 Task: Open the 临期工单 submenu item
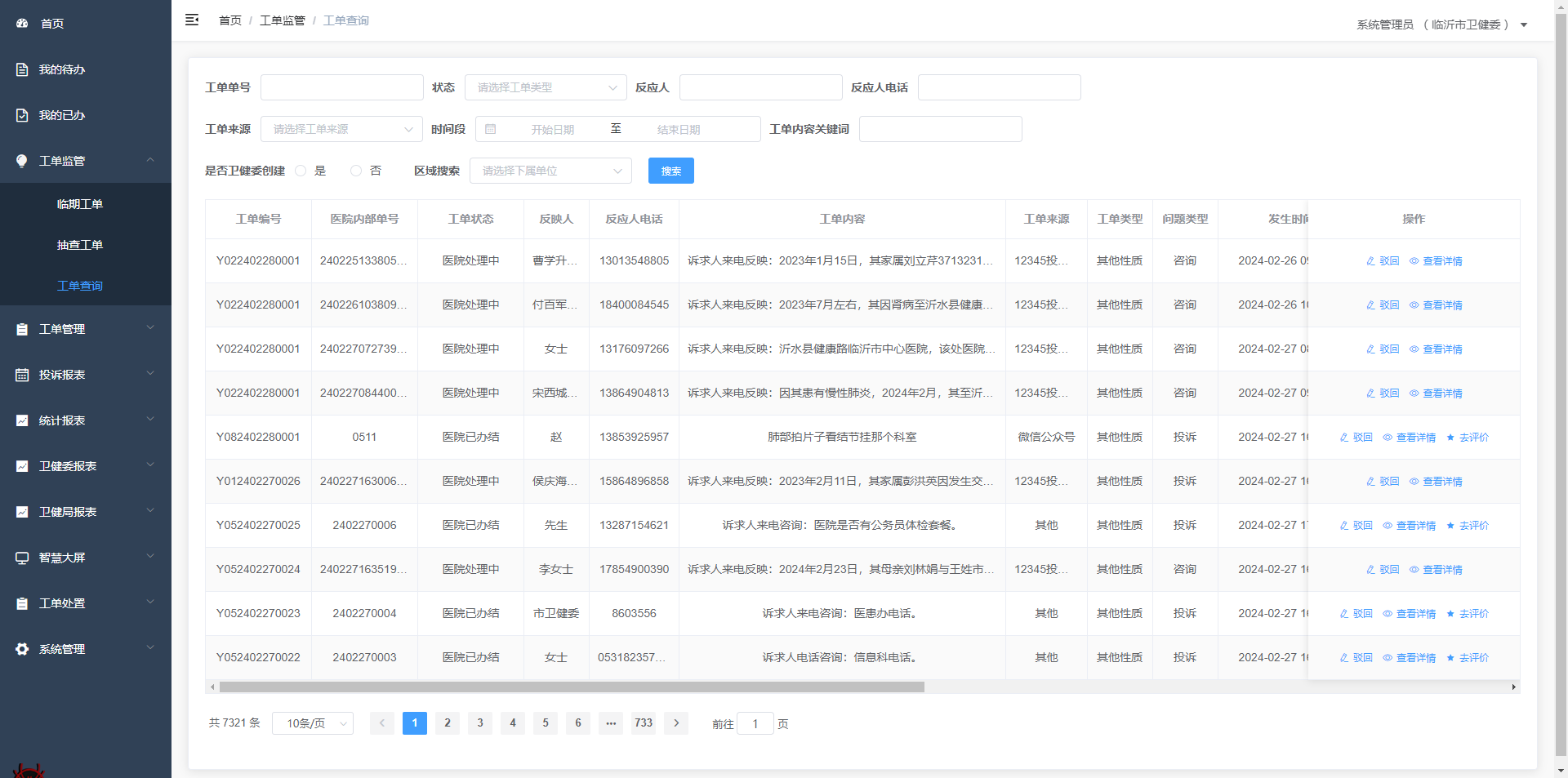(80, 204)
